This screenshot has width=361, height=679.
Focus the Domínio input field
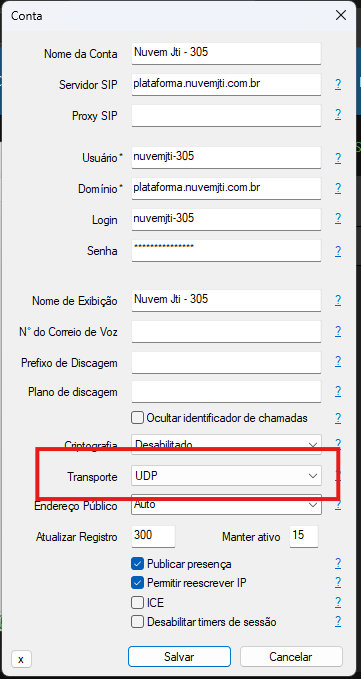point(226,189)
